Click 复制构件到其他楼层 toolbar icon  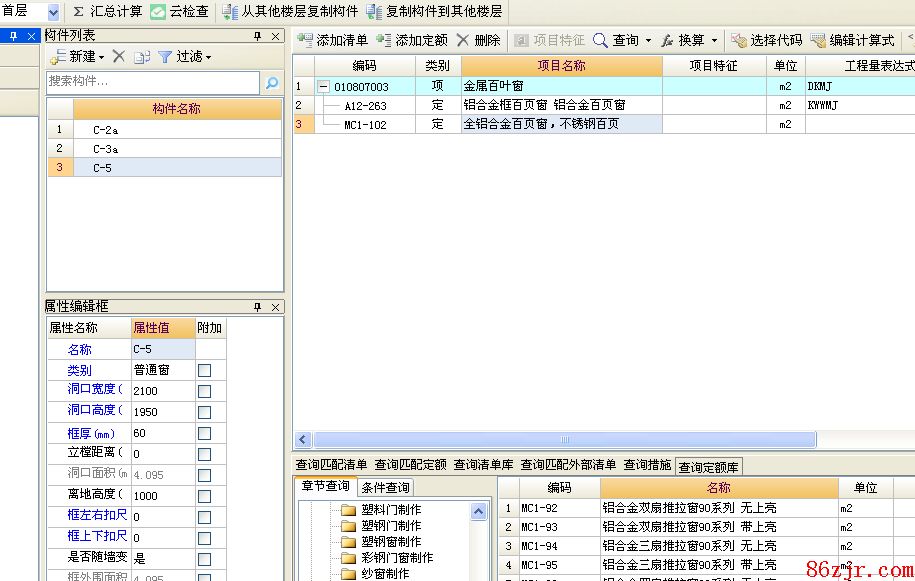pos(374,12)
